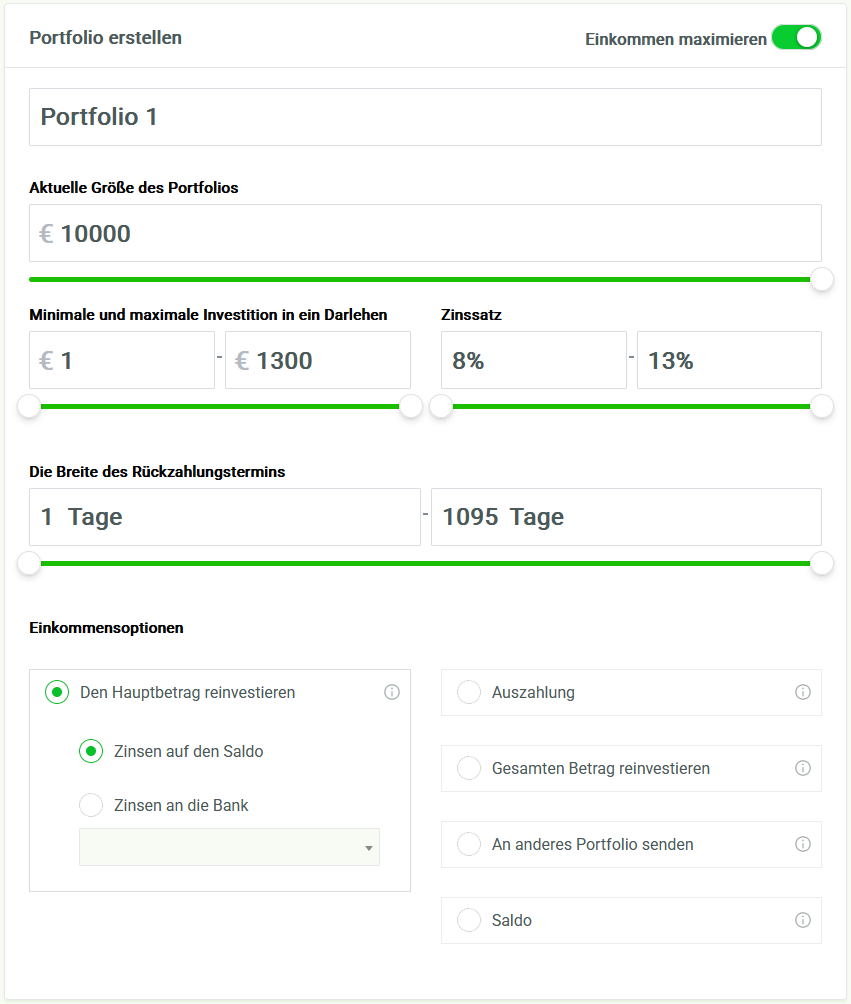The image size is (851, 1004).
Task: Choose Zinsen auf den Saldo radio
Action: point(91,751)
